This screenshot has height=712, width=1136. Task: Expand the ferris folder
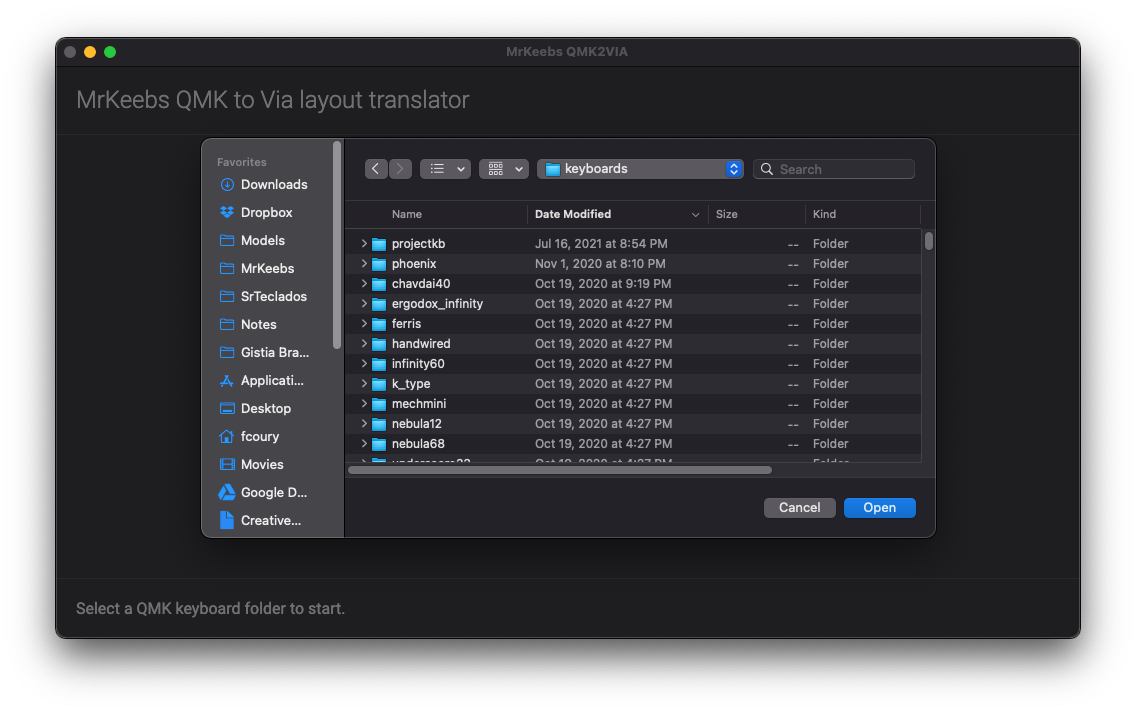click(x=364, y=324)
